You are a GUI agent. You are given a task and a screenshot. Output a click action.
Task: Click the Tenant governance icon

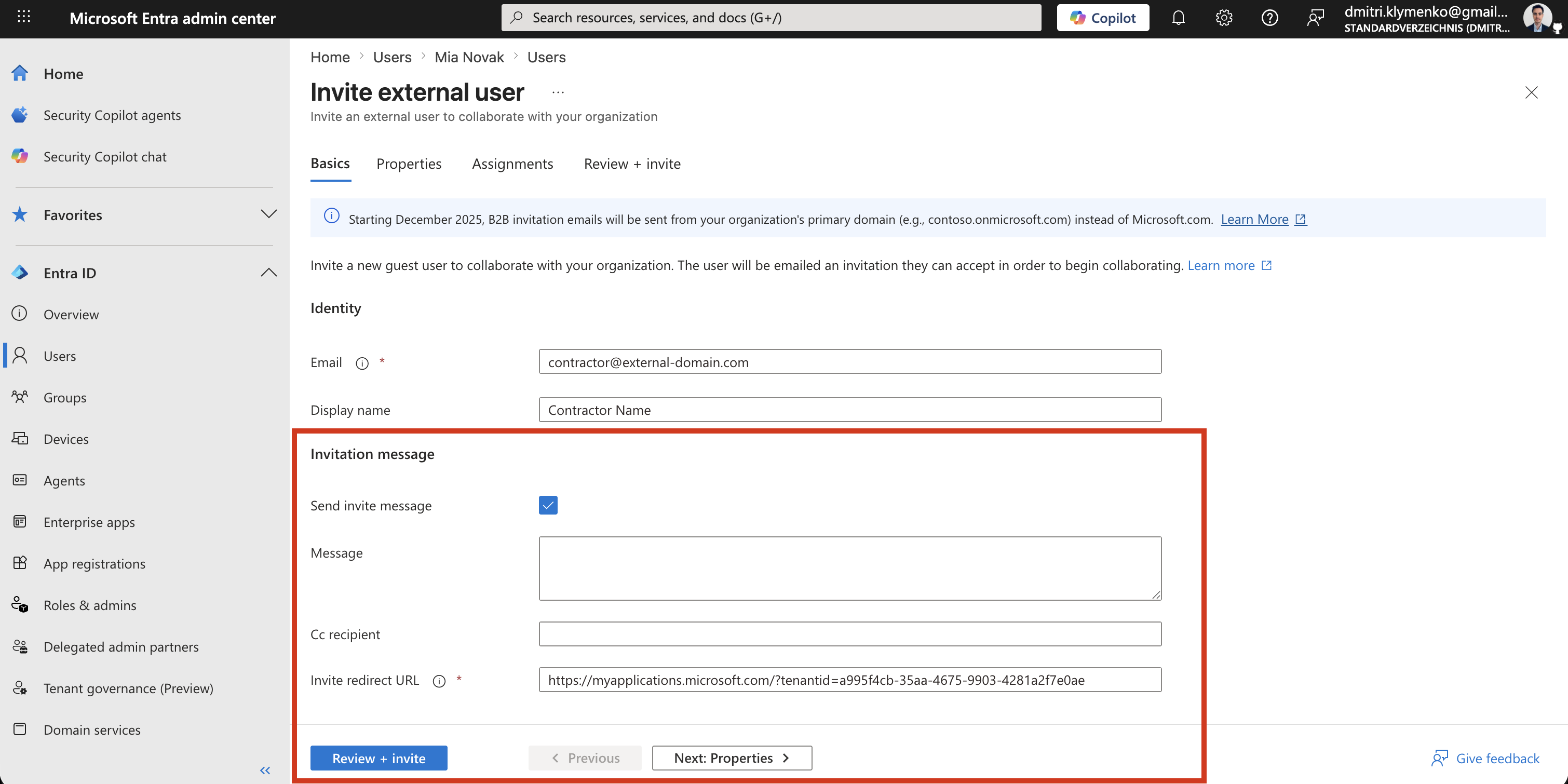click(20, 688)
